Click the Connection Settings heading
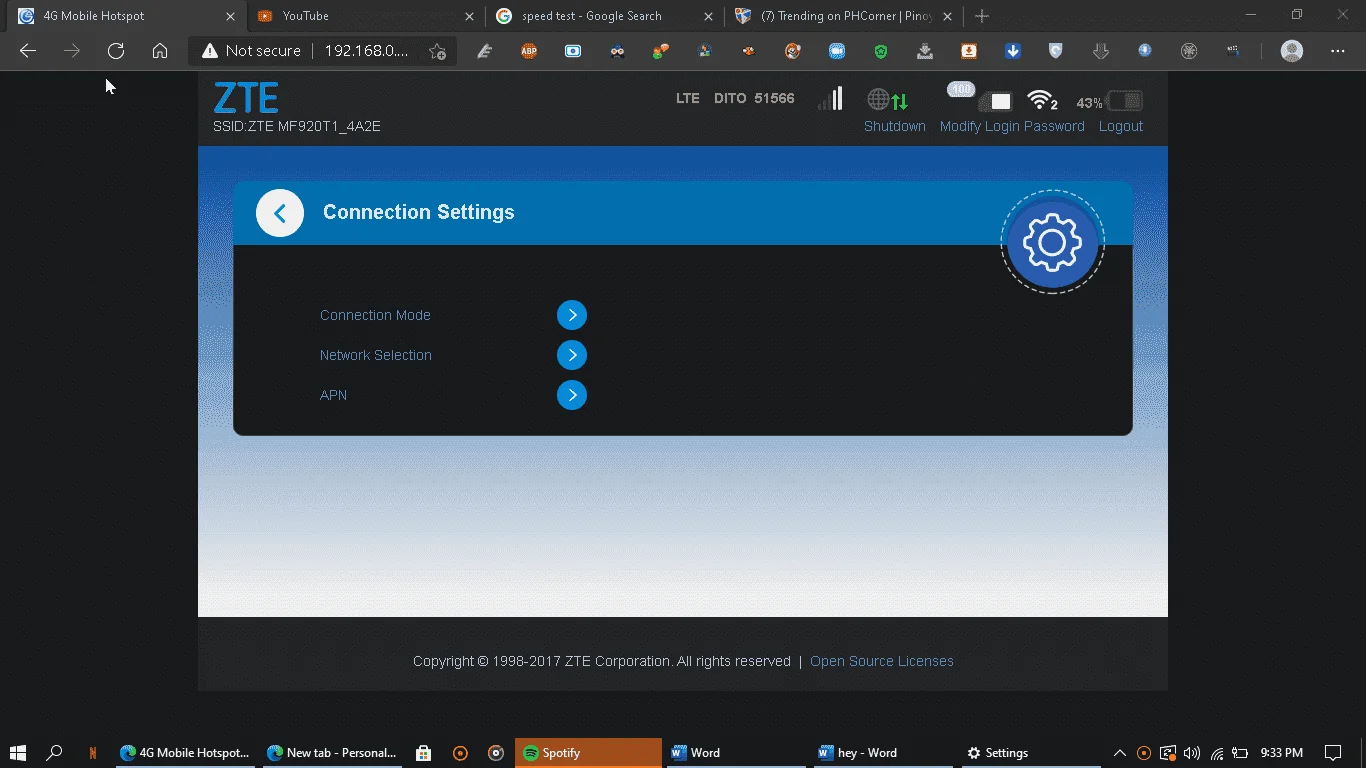 coord(419,212)
